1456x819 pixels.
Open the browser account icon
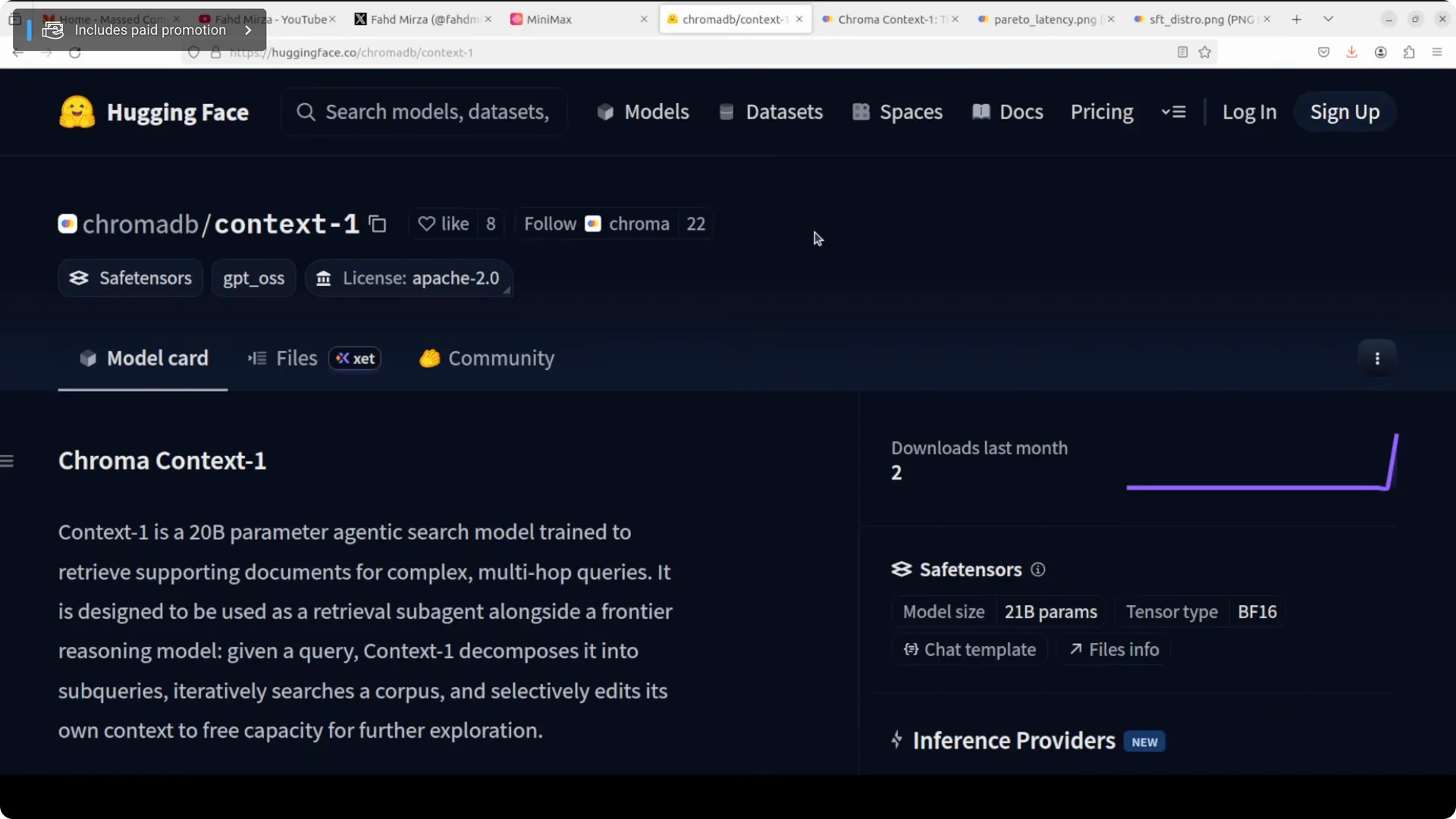tap(1380, 52)
